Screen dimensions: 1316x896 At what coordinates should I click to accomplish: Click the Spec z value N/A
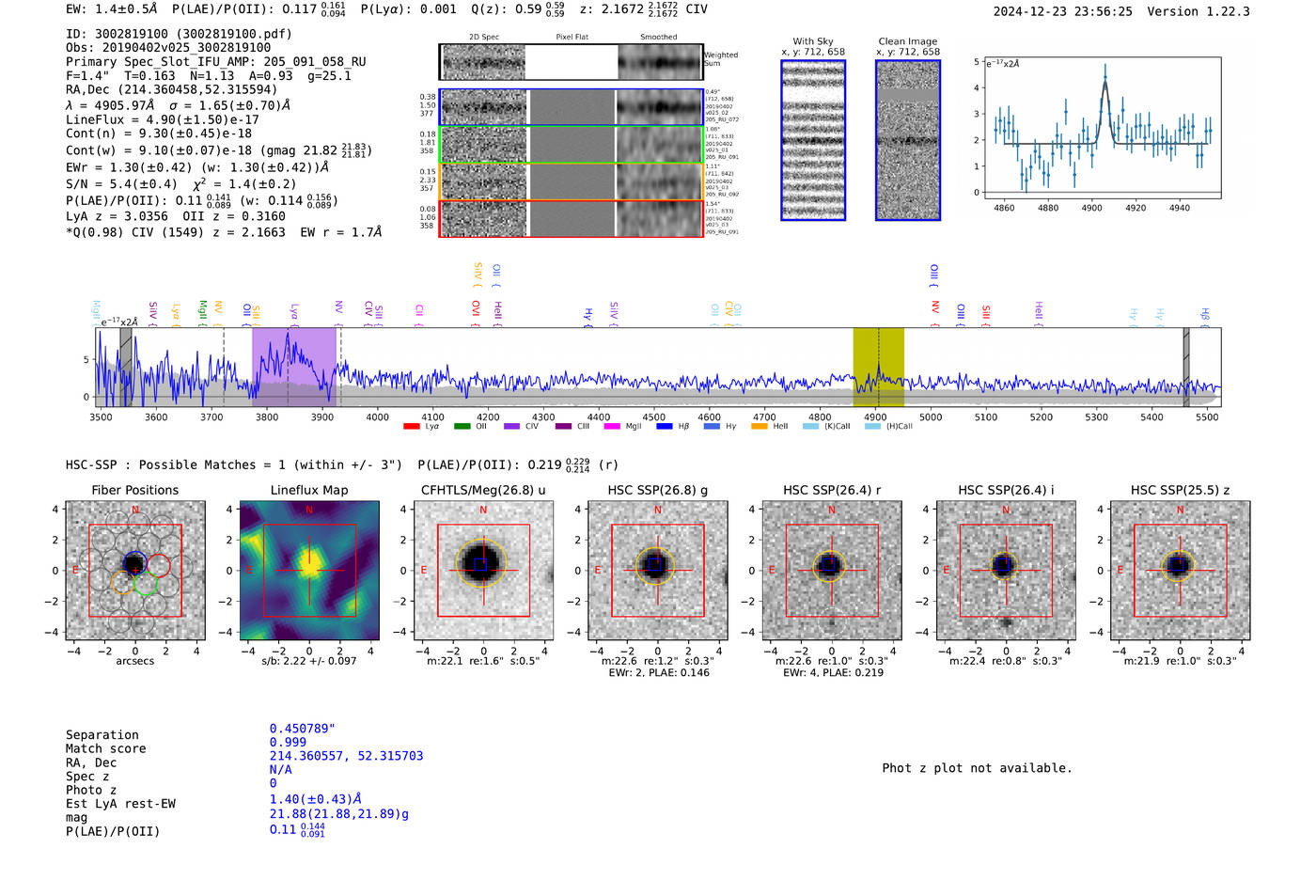point(281,769)
